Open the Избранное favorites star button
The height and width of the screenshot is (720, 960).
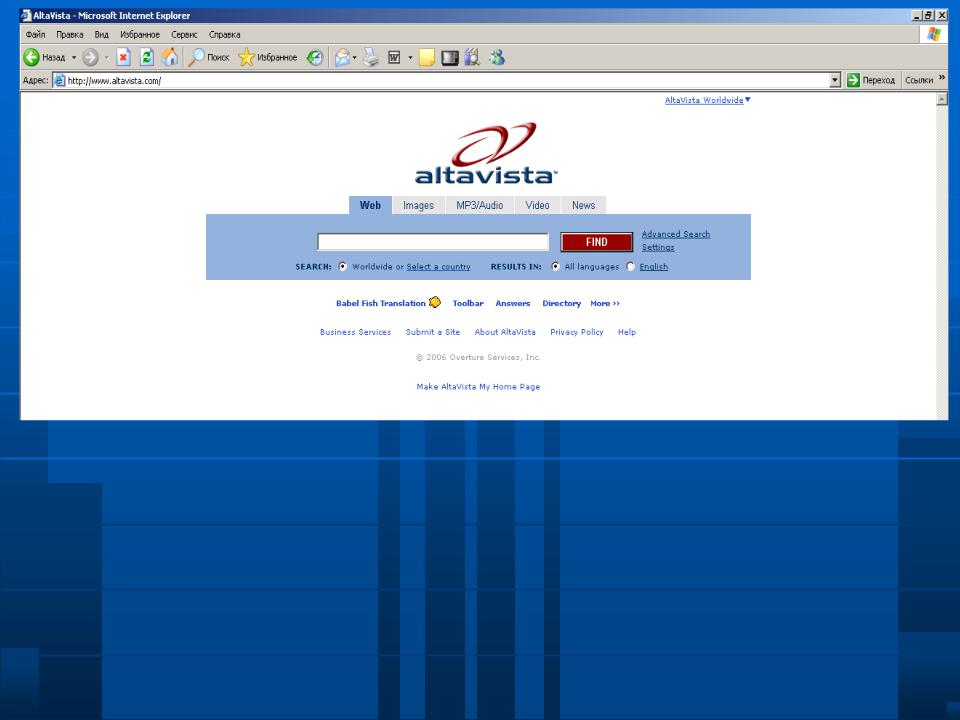(268, 58)
